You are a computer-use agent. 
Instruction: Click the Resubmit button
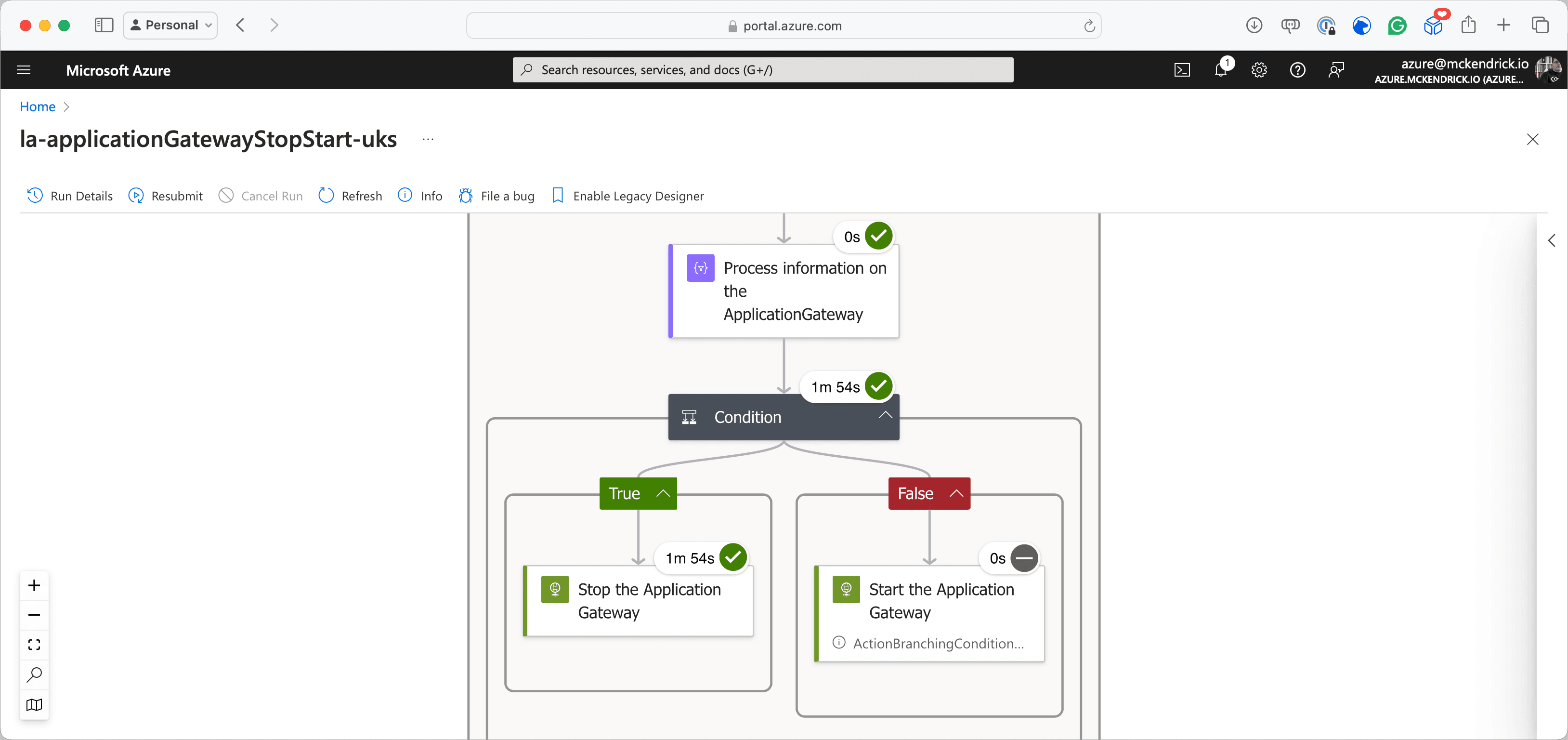[x=166, y=196]
